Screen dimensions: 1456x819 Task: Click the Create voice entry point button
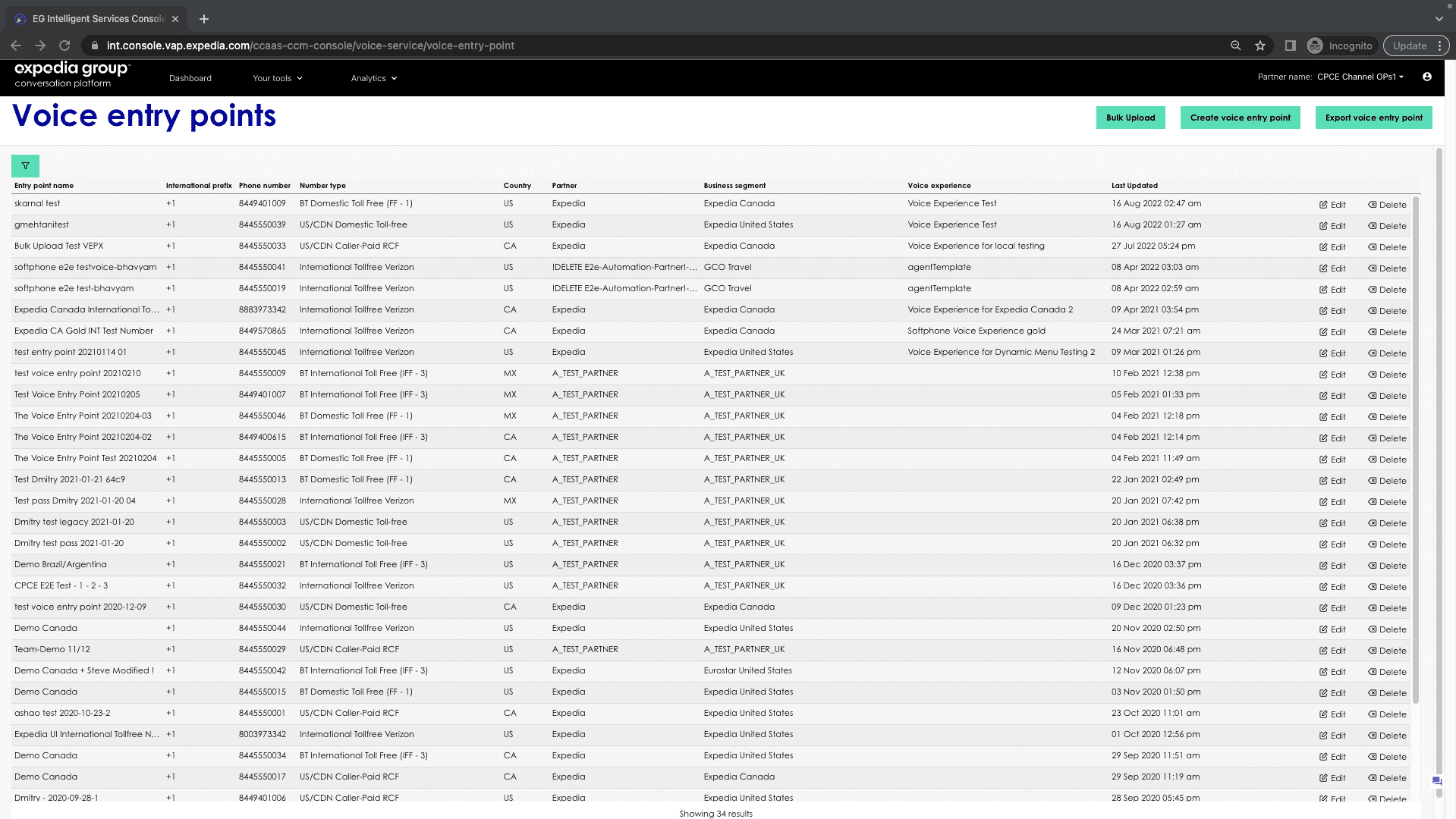pos(1240,118)
